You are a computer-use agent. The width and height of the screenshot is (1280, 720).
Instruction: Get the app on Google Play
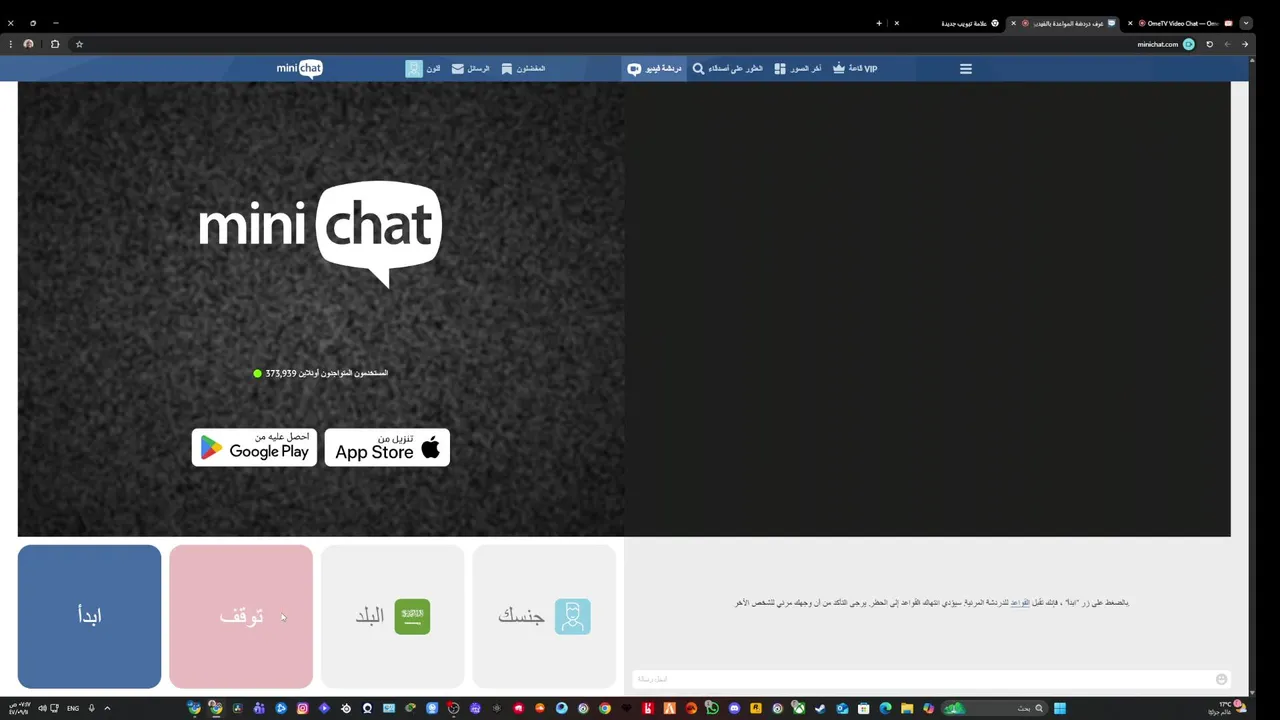coord(254,447)
